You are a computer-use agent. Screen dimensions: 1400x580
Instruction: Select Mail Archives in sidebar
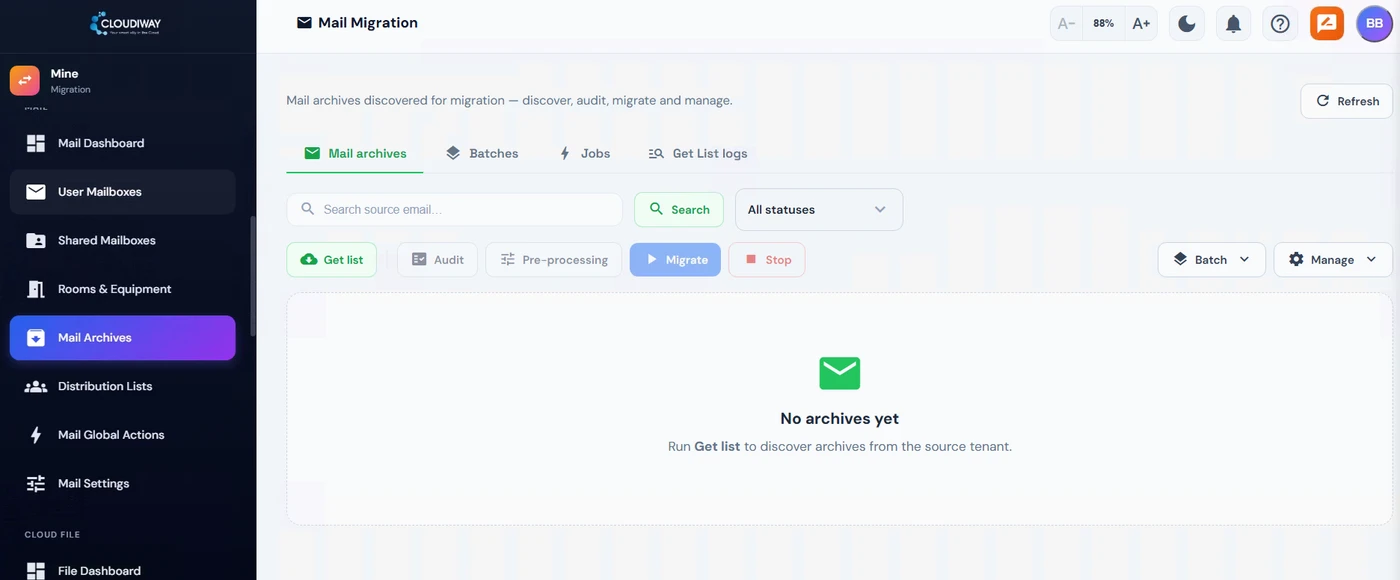[x=123, y=338]
